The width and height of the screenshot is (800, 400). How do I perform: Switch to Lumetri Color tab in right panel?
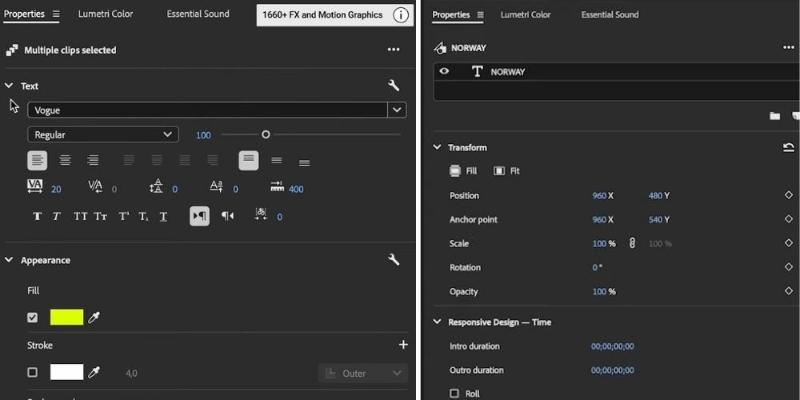pos(525,15)
